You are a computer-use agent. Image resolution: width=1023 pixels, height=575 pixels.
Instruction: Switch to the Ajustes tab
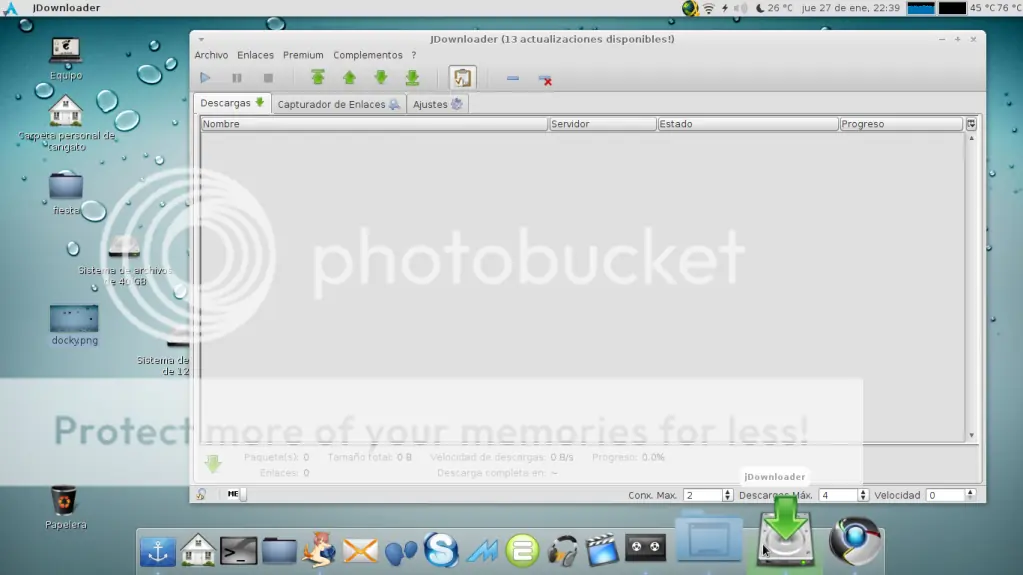point(438,104)
